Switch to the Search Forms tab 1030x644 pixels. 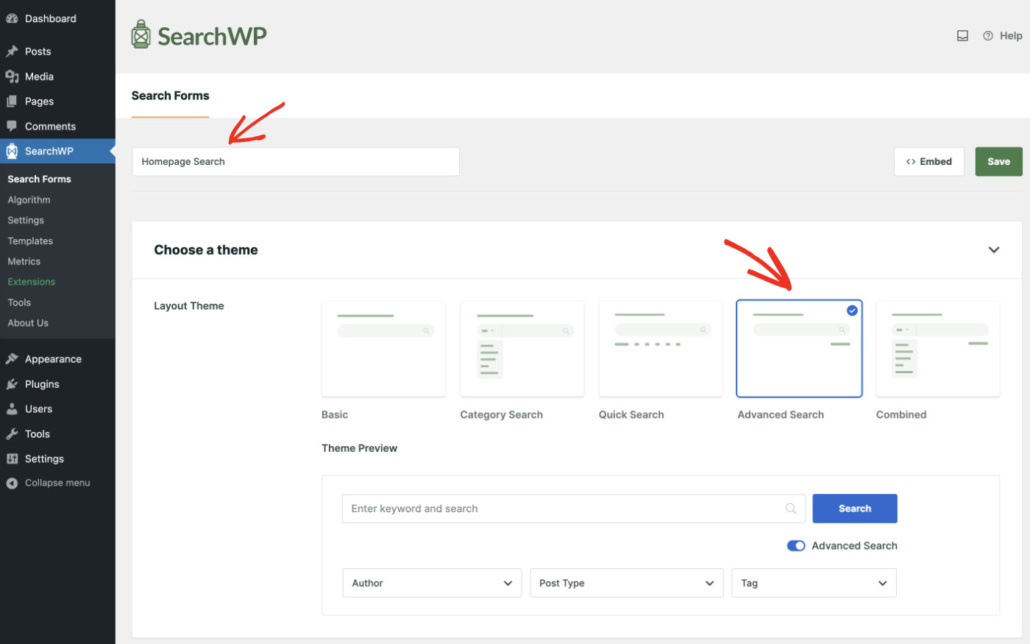pyautogui.click(x=170, y=96)
